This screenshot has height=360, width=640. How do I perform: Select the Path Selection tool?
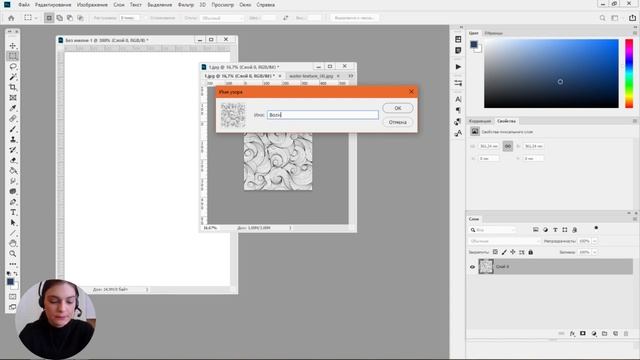tap(13, 223)
